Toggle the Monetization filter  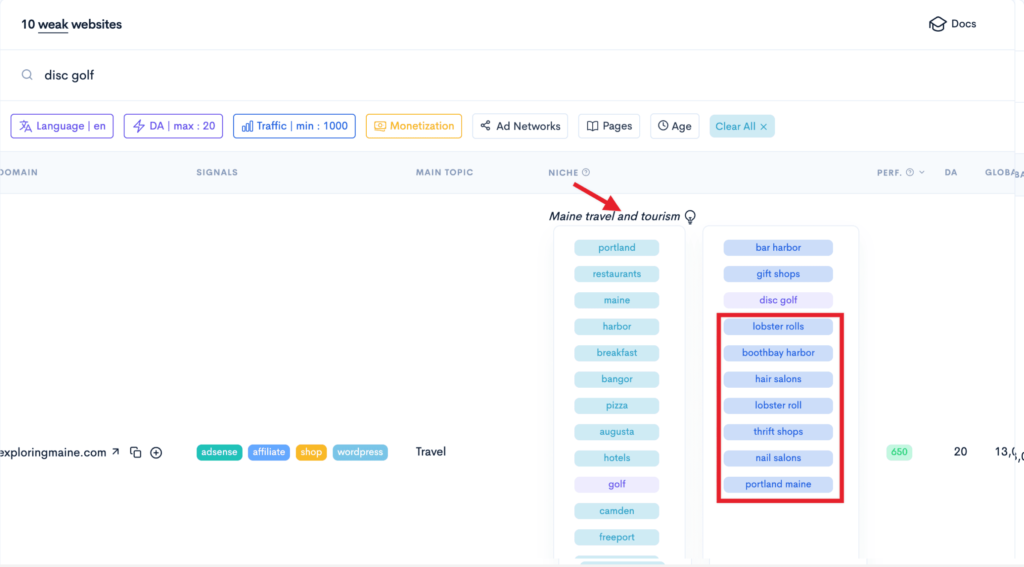tap(414, 126)
